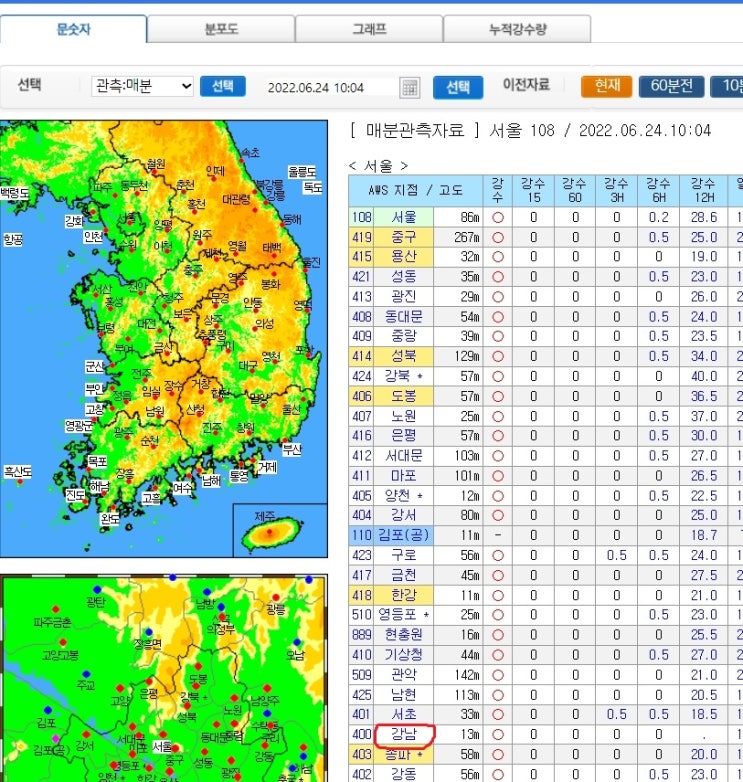Screen dimensions: 743x782
Task: Open station link 강서 in table
Action: click(x=403, y=515)
